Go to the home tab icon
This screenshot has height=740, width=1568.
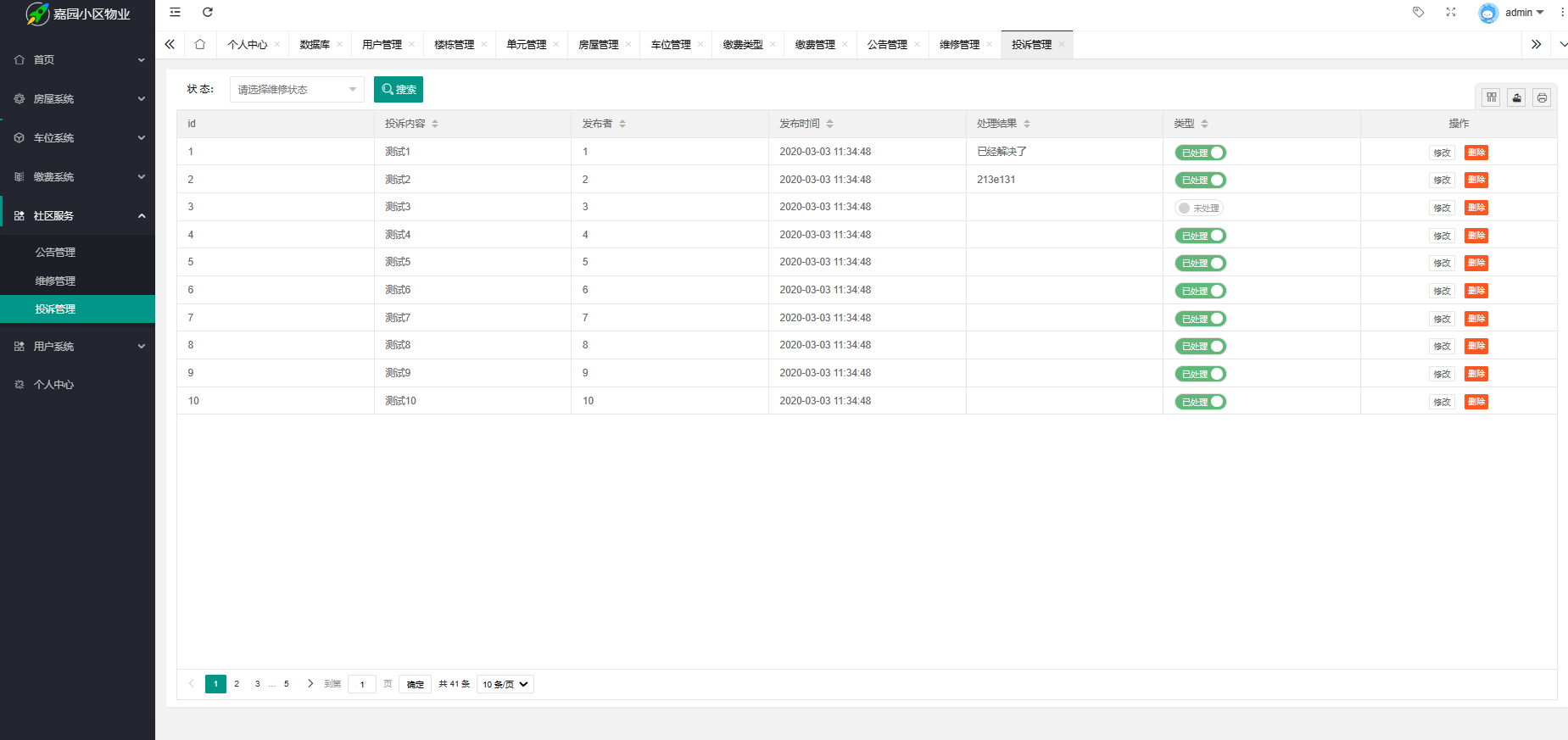click(200, 44)
